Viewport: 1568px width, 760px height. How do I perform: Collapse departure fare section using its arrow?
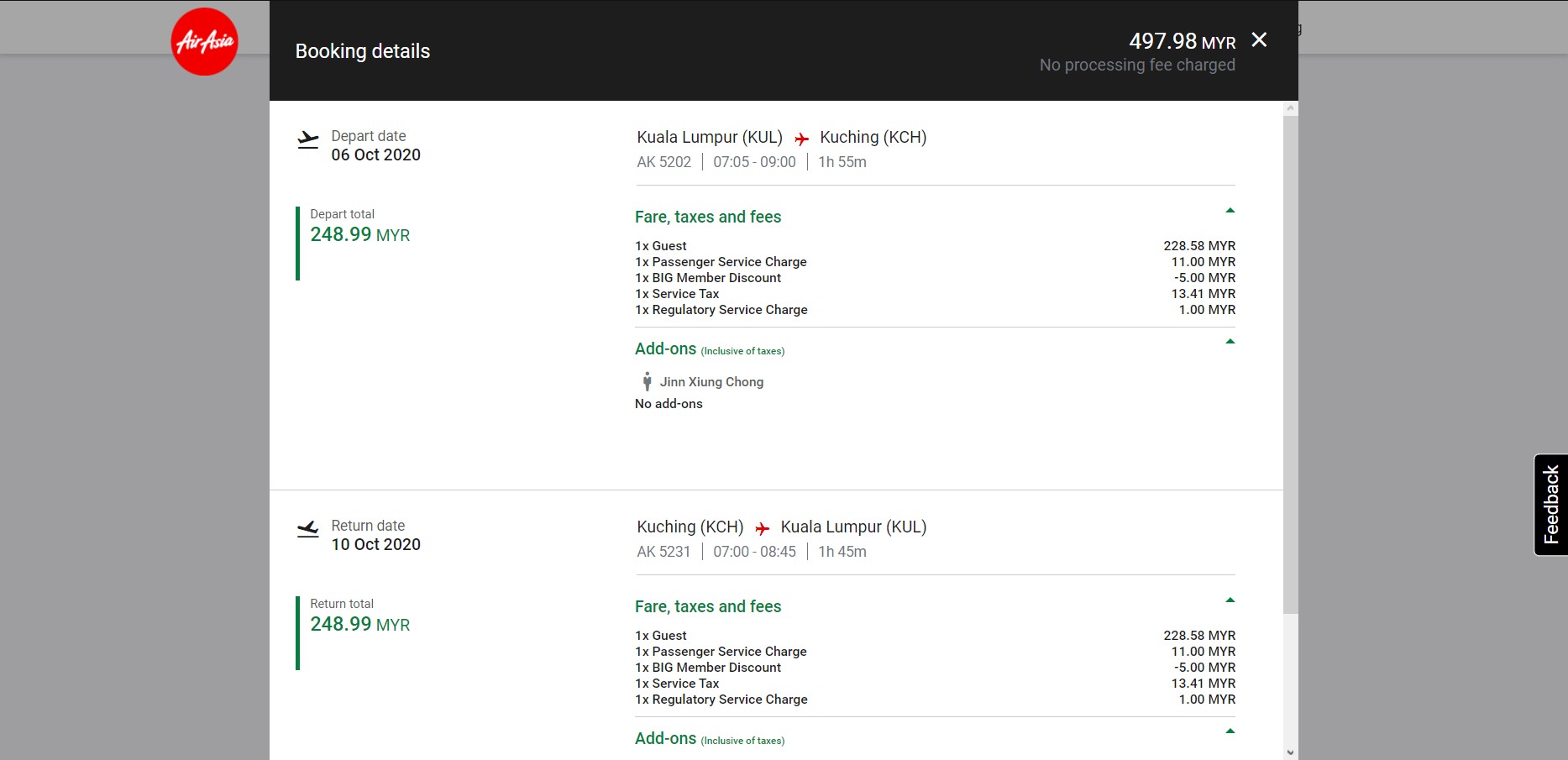point(1230,211)
